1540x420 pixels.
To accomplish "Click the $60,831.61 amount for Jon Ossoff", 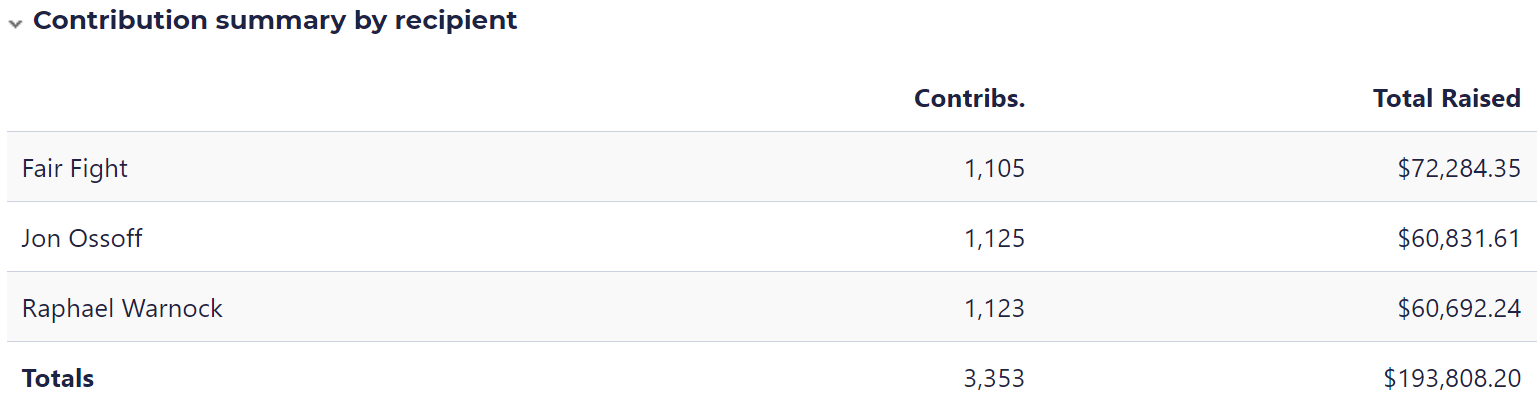I will point(1459,238).
